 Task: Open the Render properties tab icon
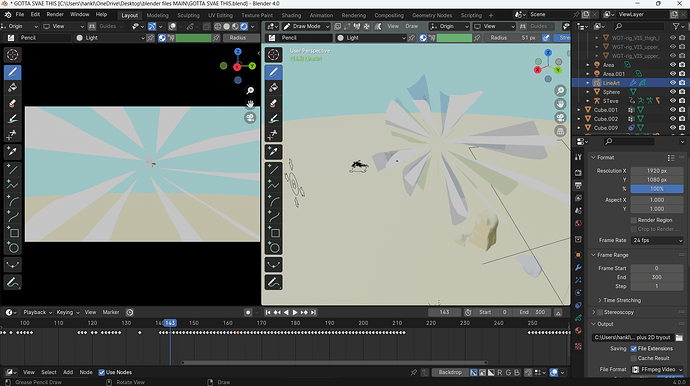pos(578,173)
